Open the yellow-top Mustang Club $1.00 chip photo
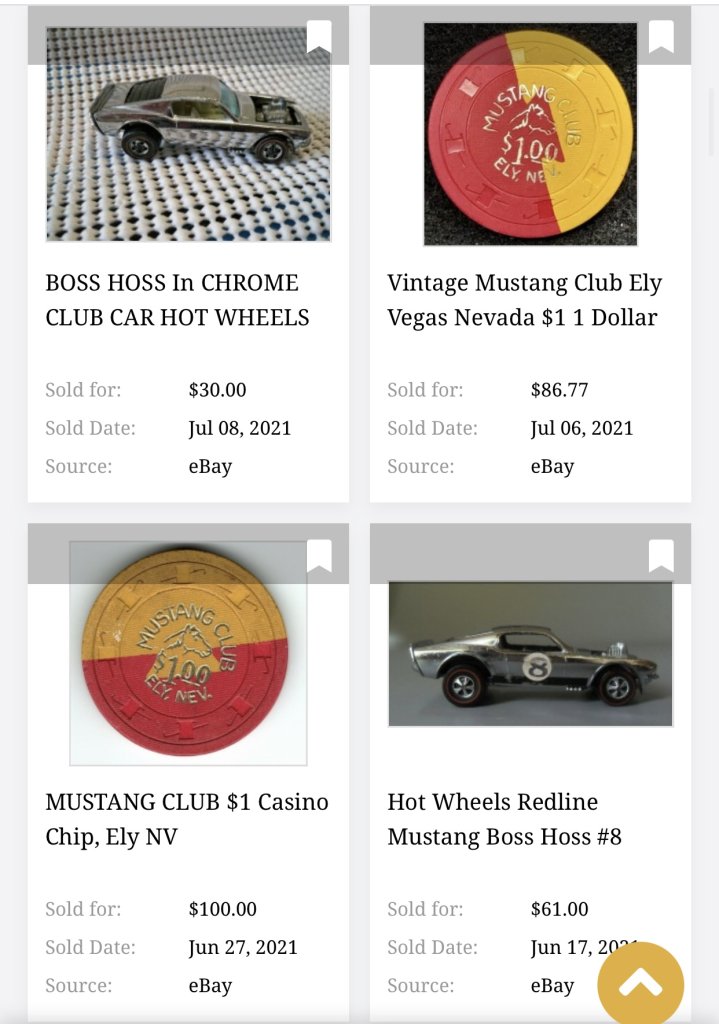Viewport: 719px width, 1024px height. (x=188, y=655)
